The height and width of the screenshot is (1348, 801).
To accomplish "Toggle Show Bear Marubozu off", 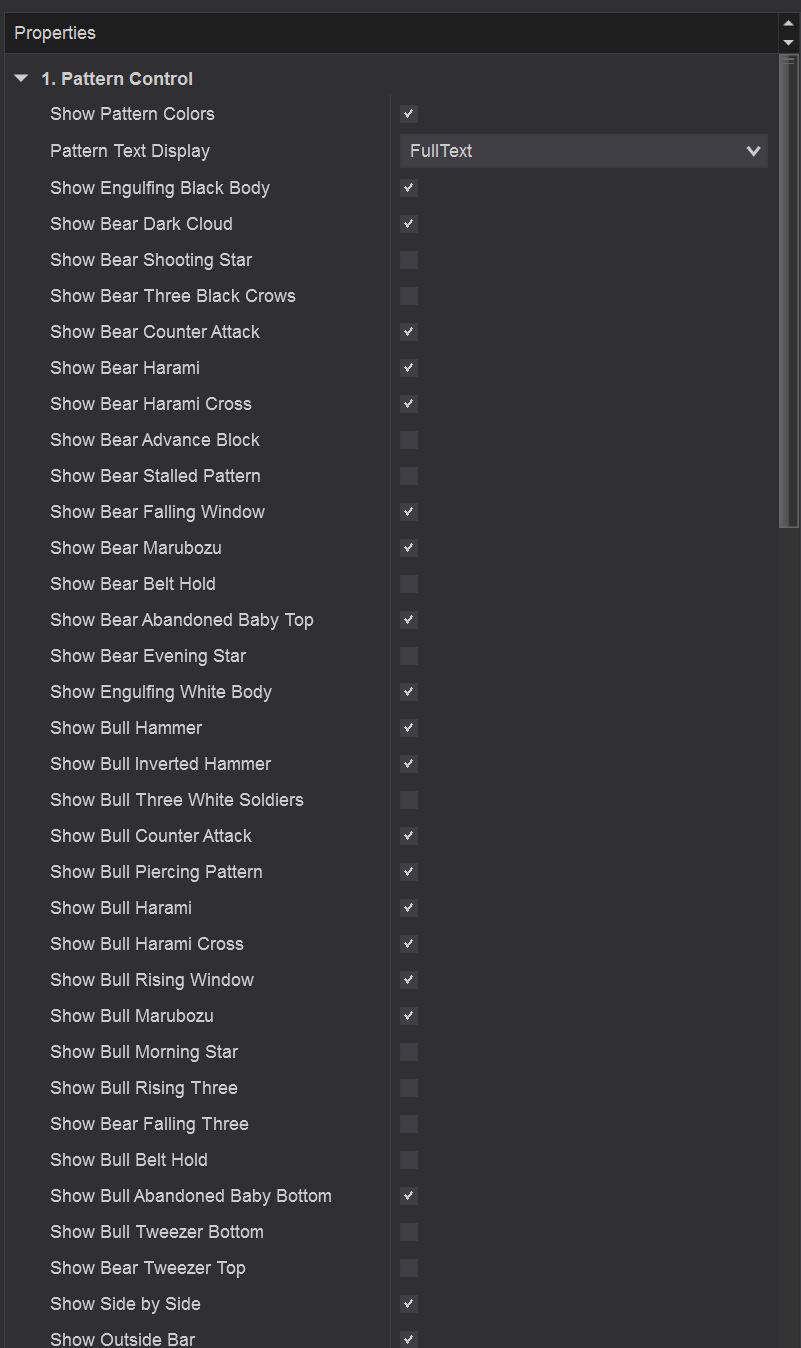I will 409,548.
